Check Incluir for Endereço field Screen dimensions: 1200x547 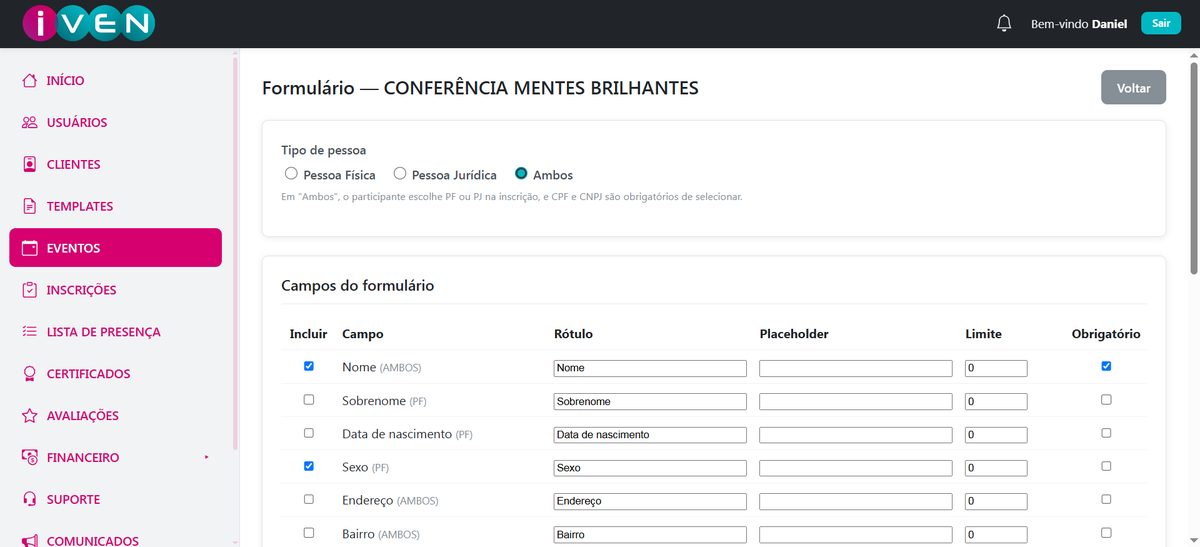tap(308, 499)
